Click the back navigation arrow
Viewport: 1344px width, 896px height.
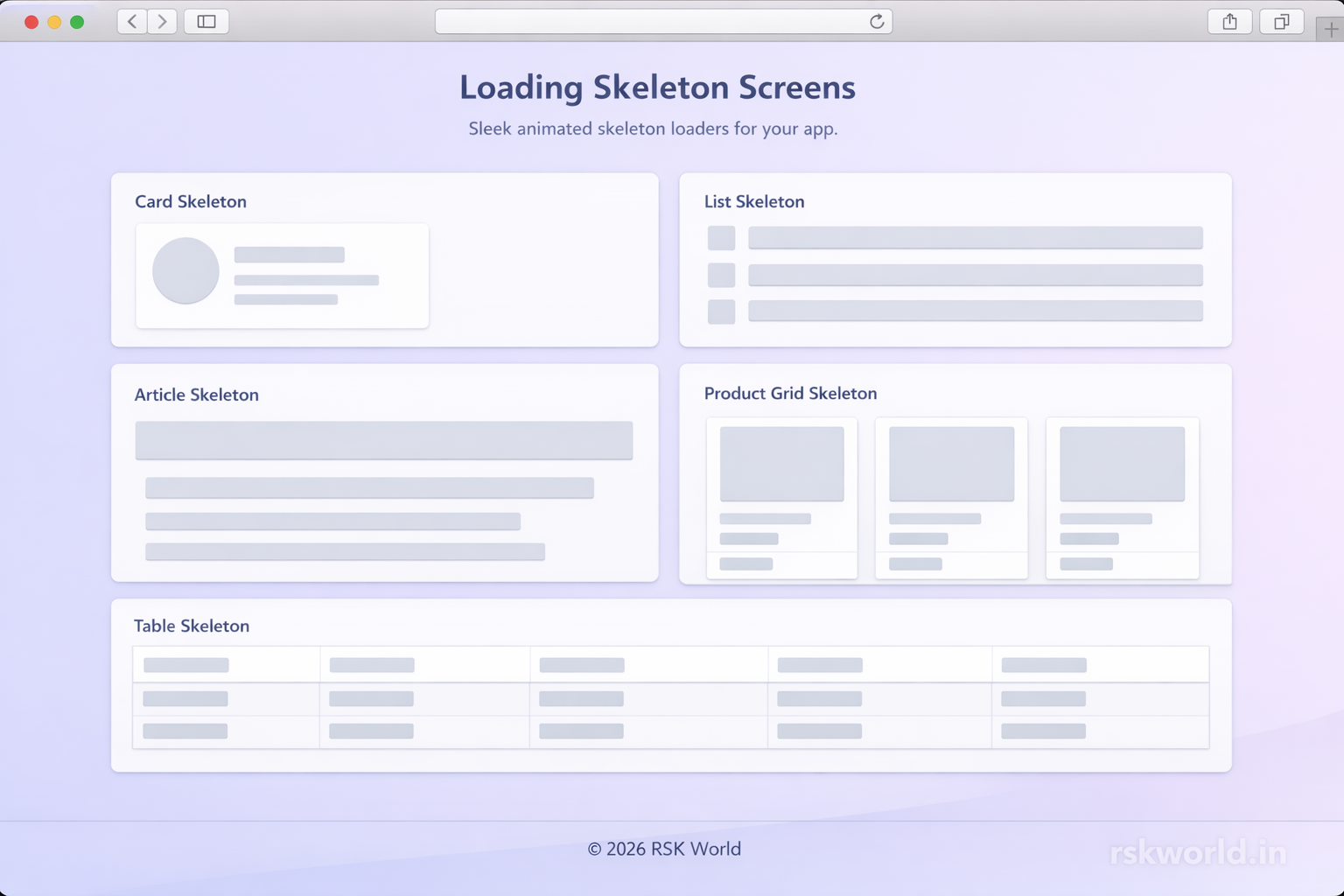pos(131,21)
